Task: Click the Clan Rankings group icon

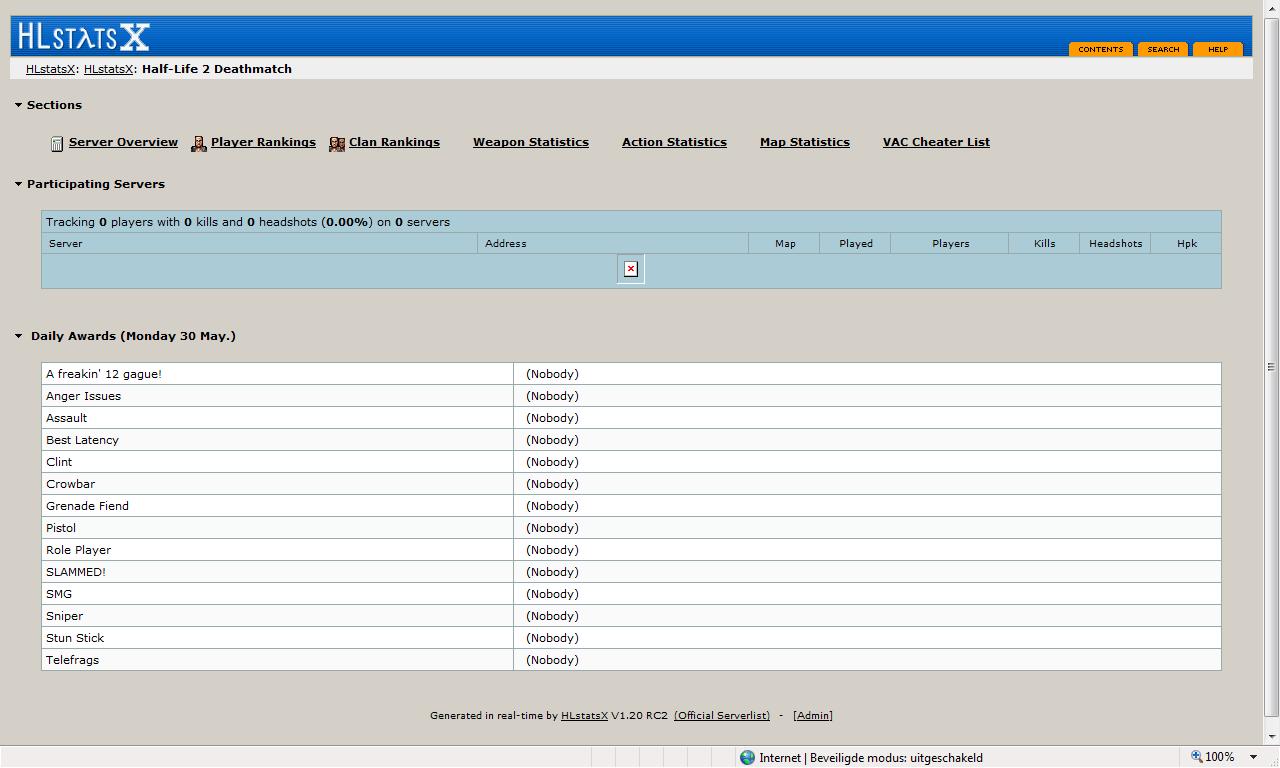Action: (337, 144)
